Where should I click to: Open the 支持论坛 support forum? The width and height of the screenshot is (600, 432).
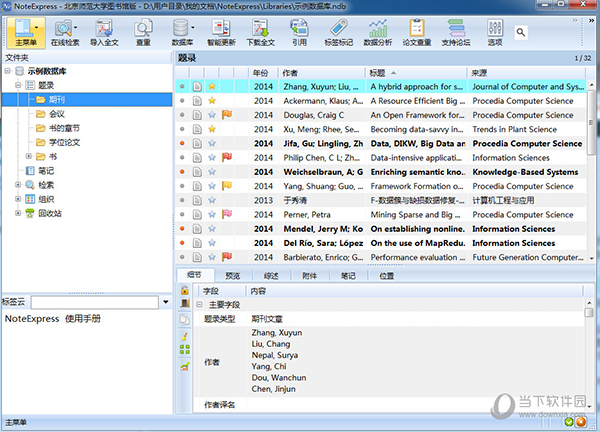(x=456, y=33)
